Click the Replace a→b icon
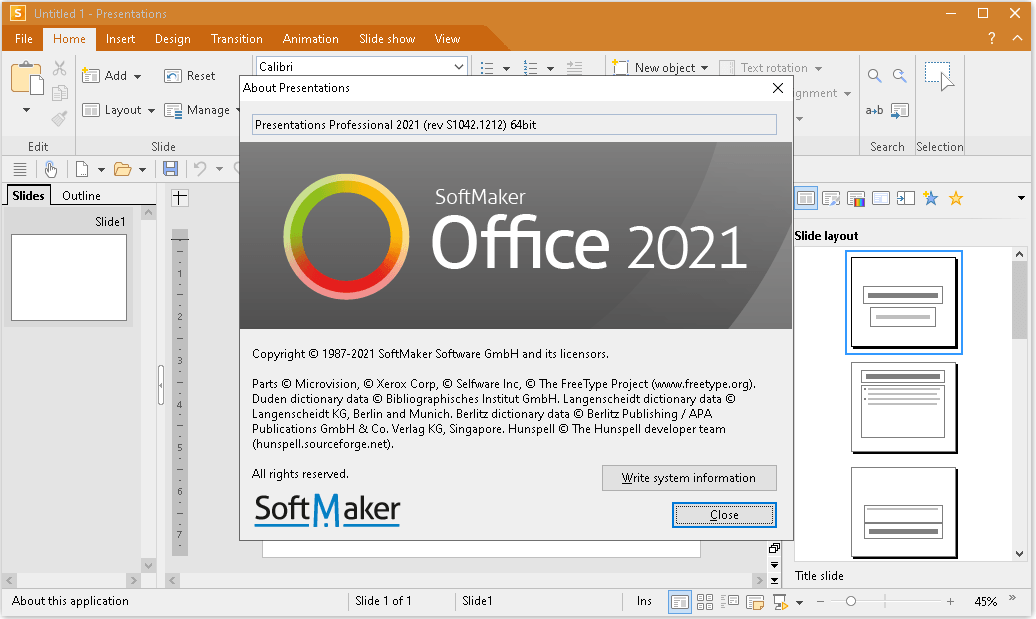This screenshot has width=1036, height=619. coord(874,110)
